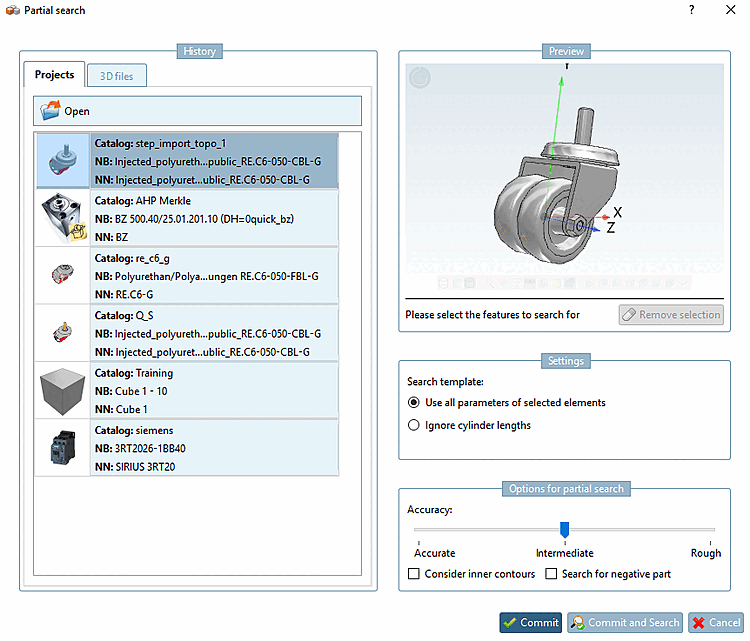Click the Accuracy slider handle
Viewport: 750px width, 641px height.
564,529
